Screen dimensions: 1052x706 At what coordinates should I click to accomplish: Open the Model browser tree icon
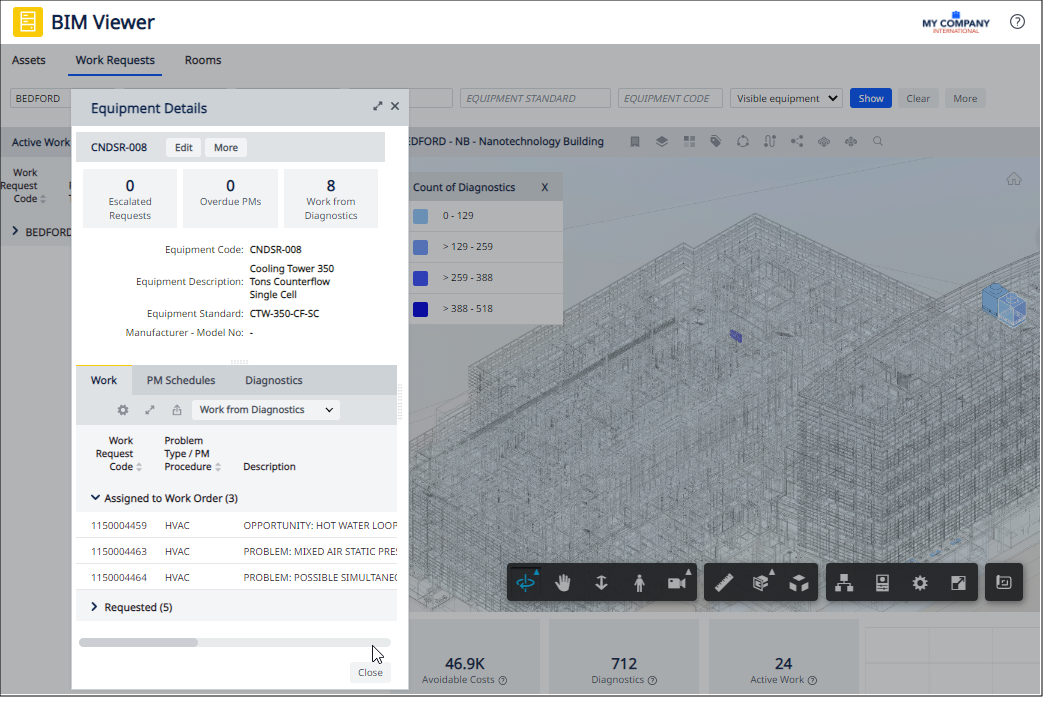pyautogui.click(x=845, y=585)
